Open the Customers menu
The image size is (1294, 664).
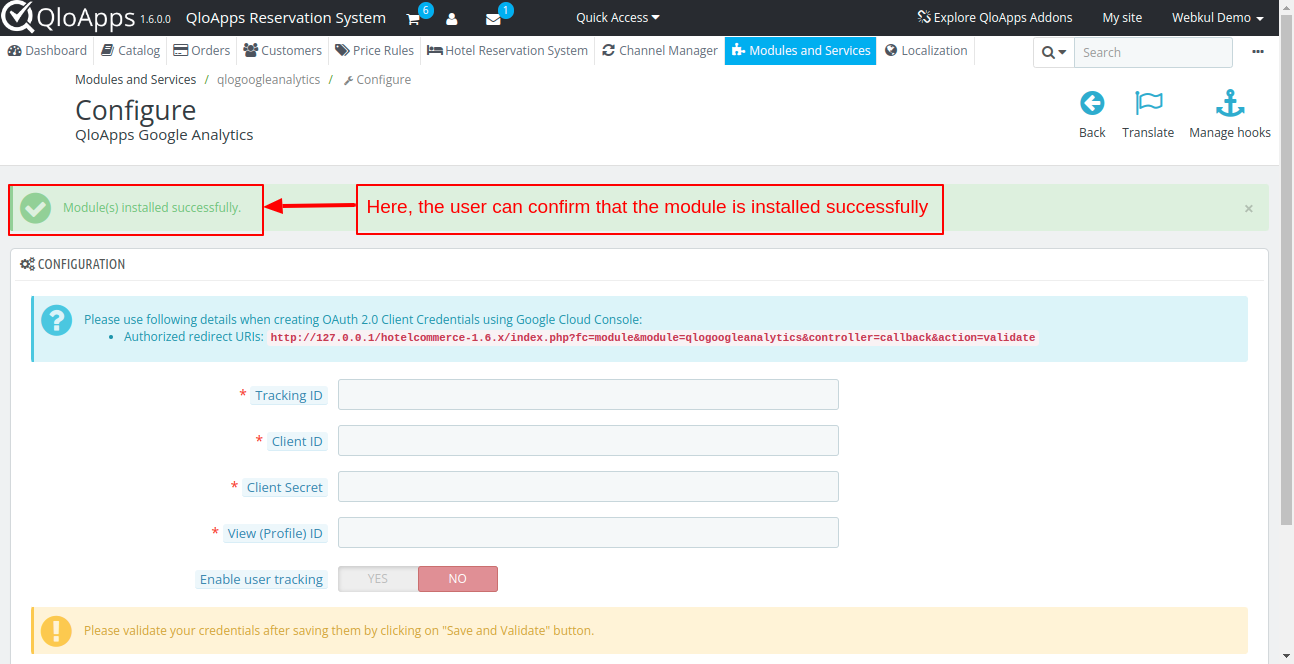[282, 50]
